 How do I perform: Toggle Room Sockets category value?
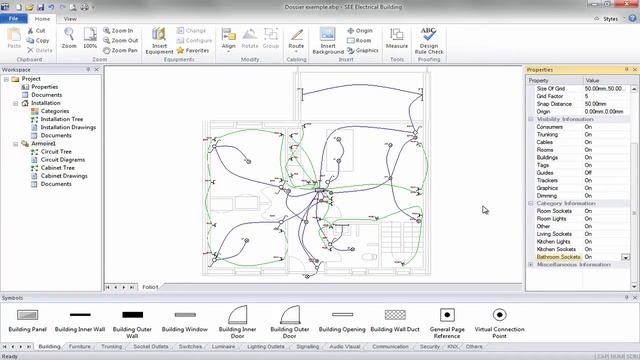click(x=606, y=211)
